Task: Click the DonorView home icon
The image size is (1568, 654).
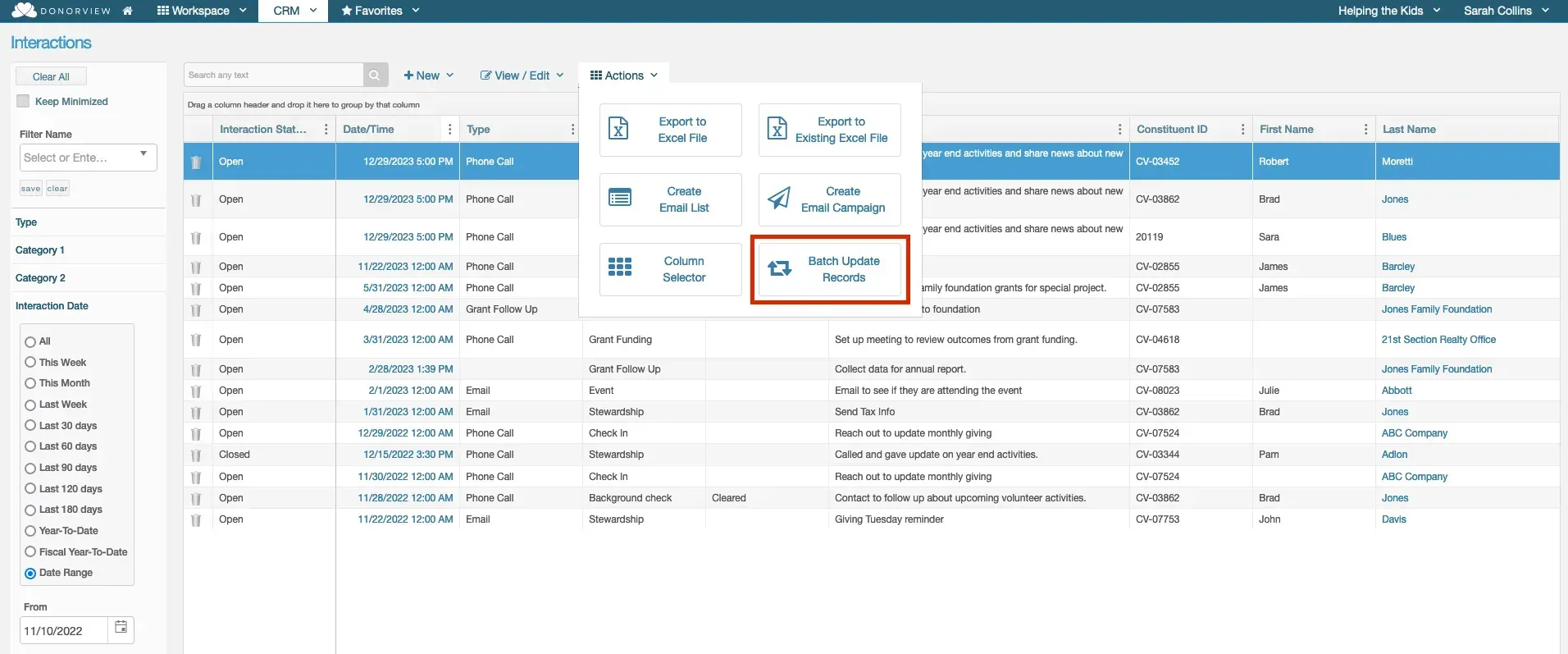Action: point(127,11)
